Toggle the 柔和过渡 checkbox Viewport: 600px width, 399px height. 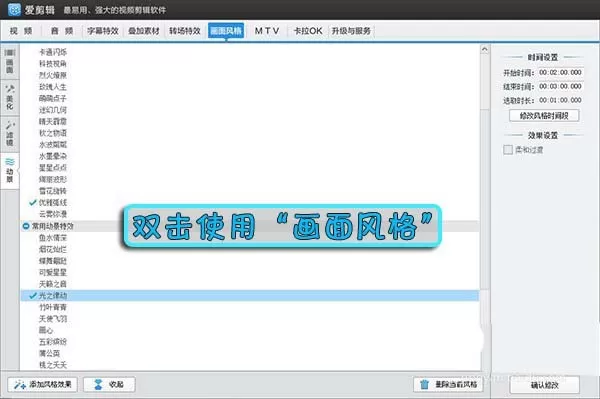click(508, 150)
